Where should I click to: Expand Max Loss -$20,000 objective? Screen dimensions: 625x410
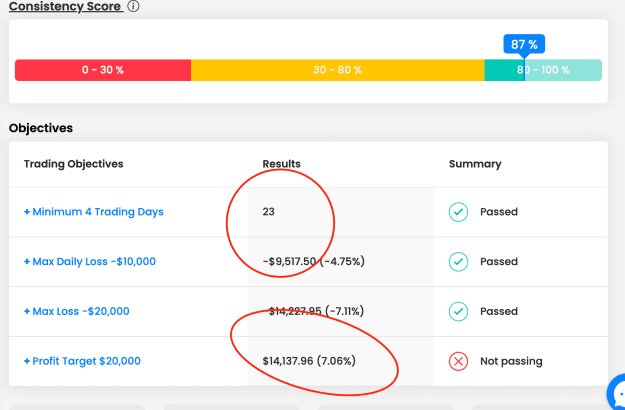pyautogui.click(x=77, y=311)
